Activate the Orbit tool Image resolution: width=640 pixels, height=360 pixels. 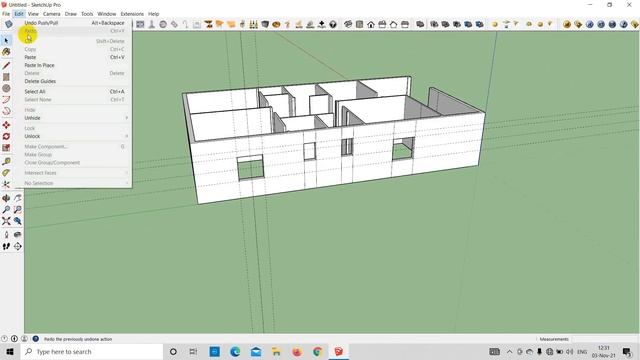point(6,198)
